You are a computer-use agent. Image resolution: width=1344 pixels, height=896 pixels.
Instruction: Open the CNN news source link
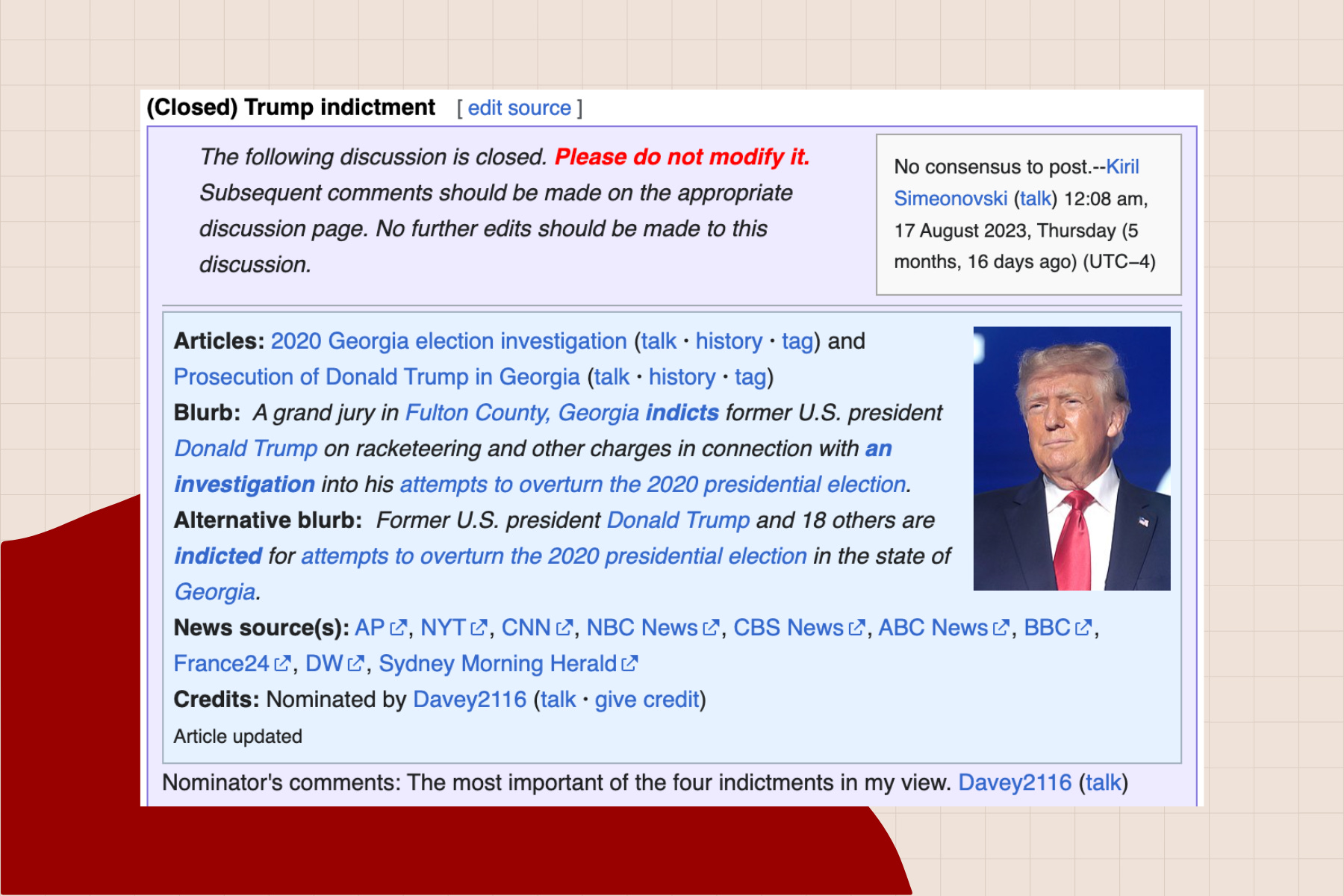pyautogui.click(x=526, y=628)
